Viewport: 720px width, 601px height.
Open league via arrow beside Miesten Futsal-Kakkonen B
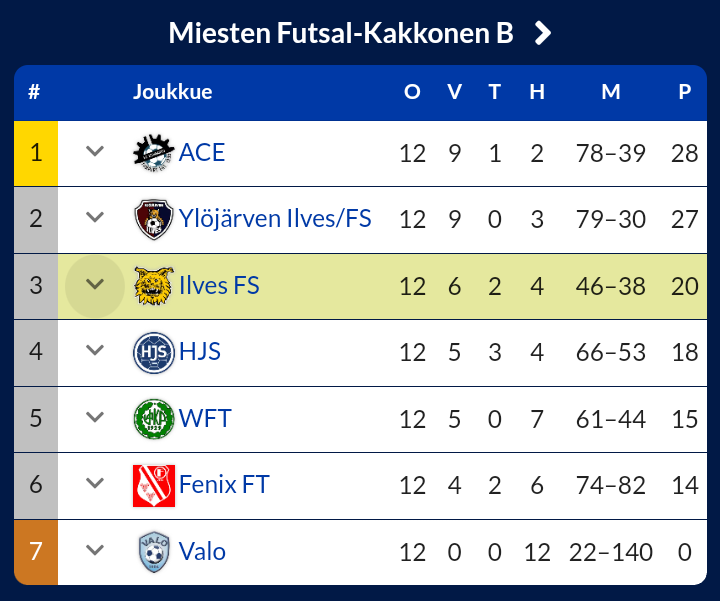pos(543,34)
